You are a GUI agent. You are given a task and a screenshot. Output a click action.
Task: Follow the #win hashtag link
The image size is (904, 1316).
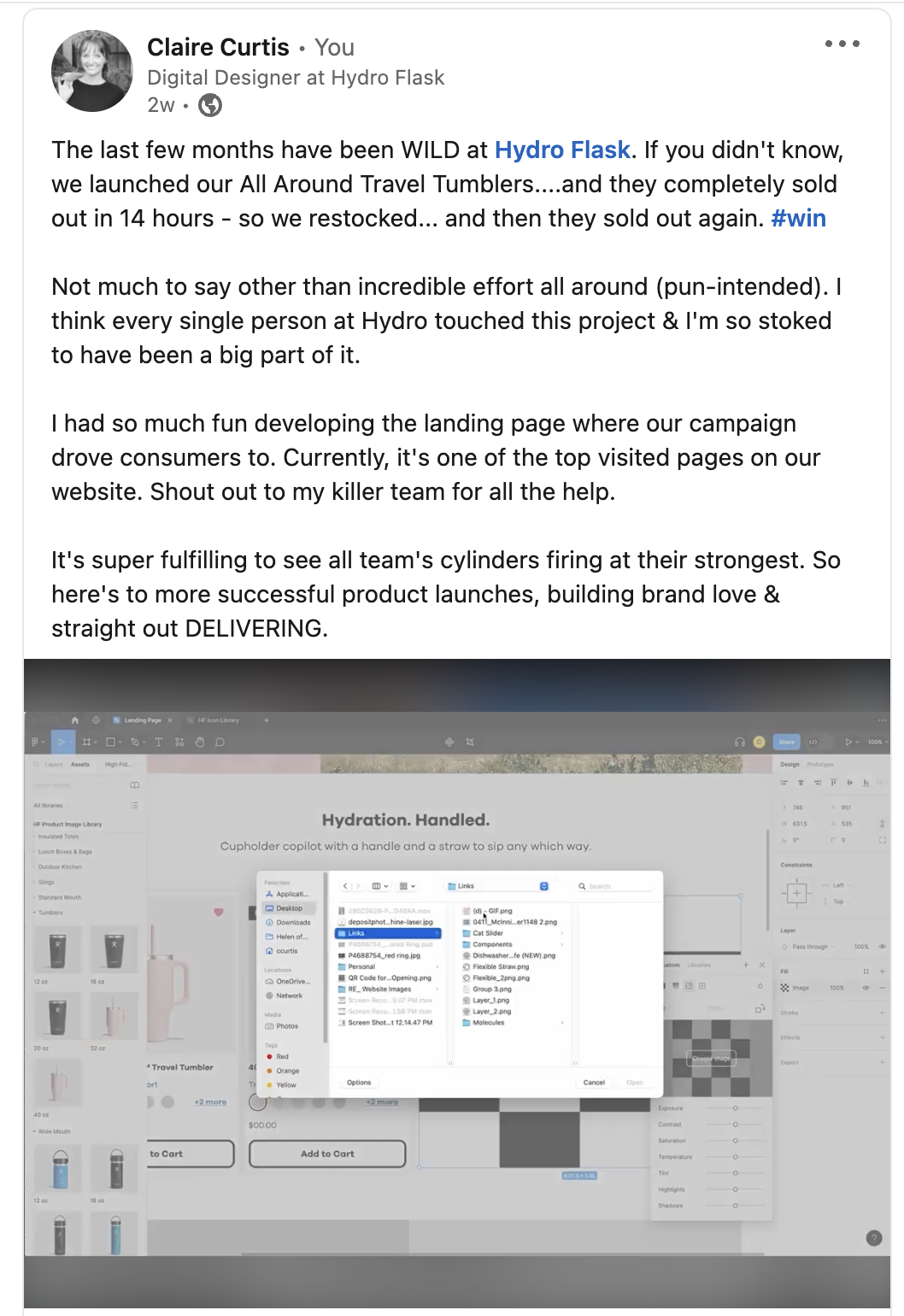click(x=798, y=219)
